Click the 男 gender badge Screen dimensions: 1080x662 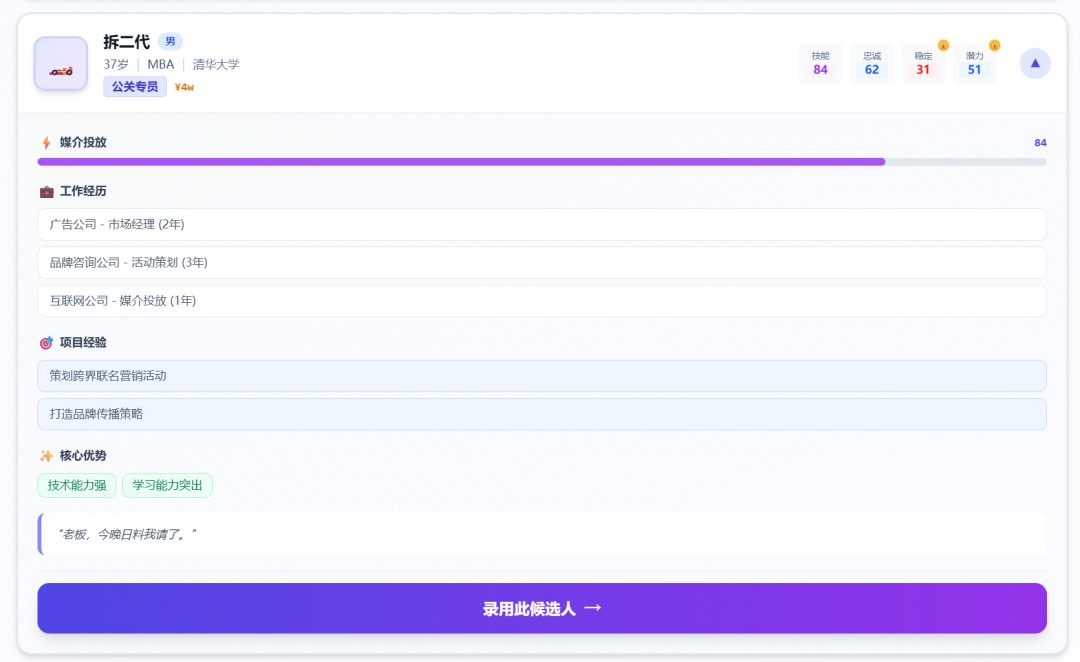click(x=170, y=42)
